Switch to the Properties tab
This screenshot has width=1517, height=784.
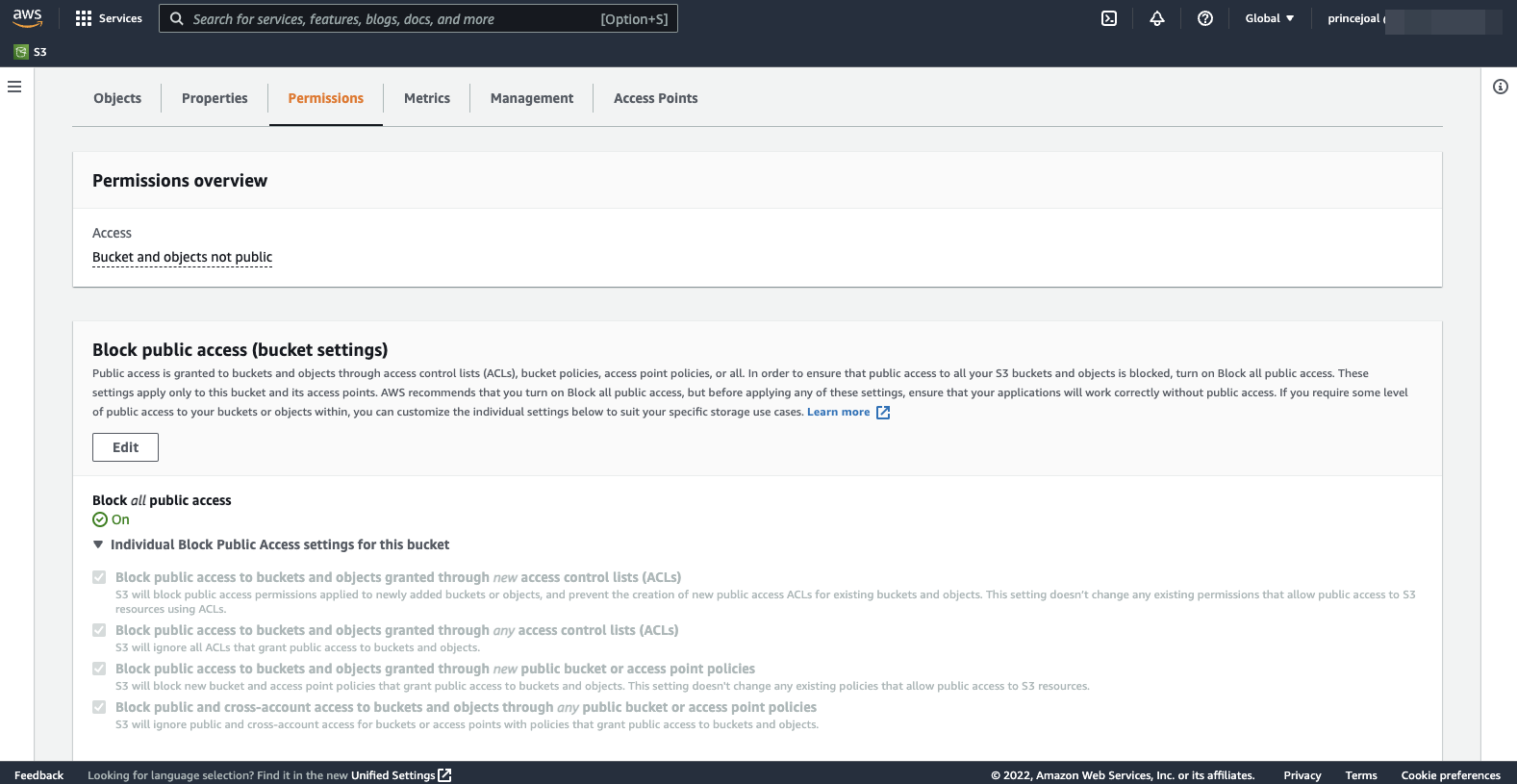click(x=215, y=98)
